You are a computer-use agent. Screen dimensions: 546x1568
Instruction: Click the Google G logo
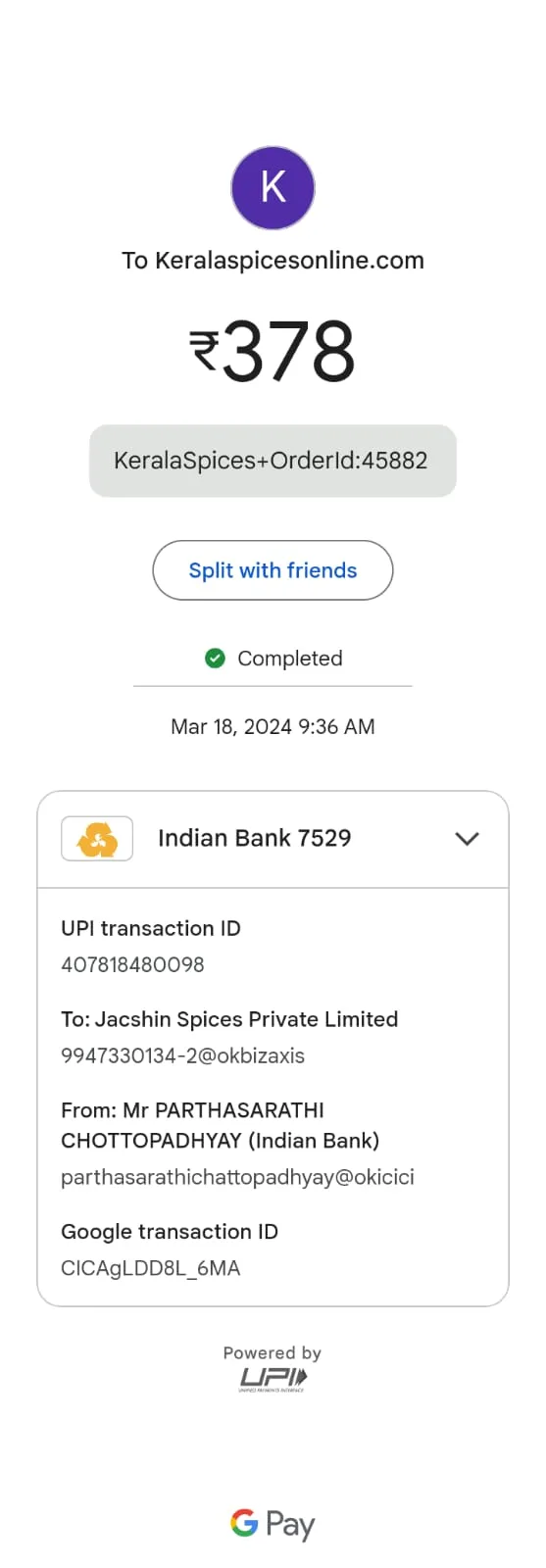coord(244,1522)
